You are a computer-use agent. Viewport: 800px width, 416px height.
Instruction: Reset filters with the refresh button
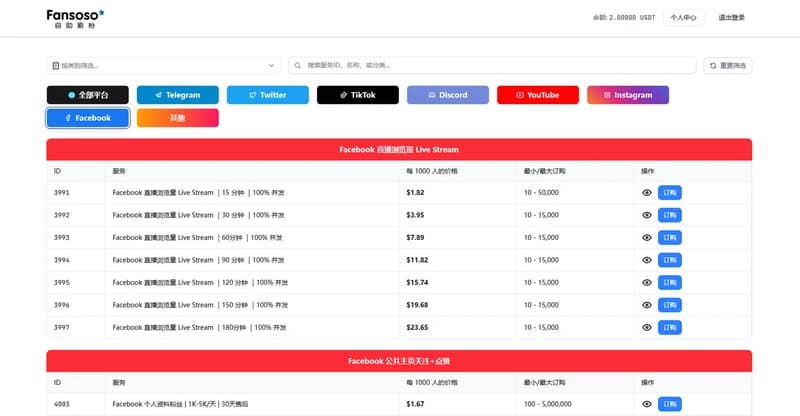point(728,65)
